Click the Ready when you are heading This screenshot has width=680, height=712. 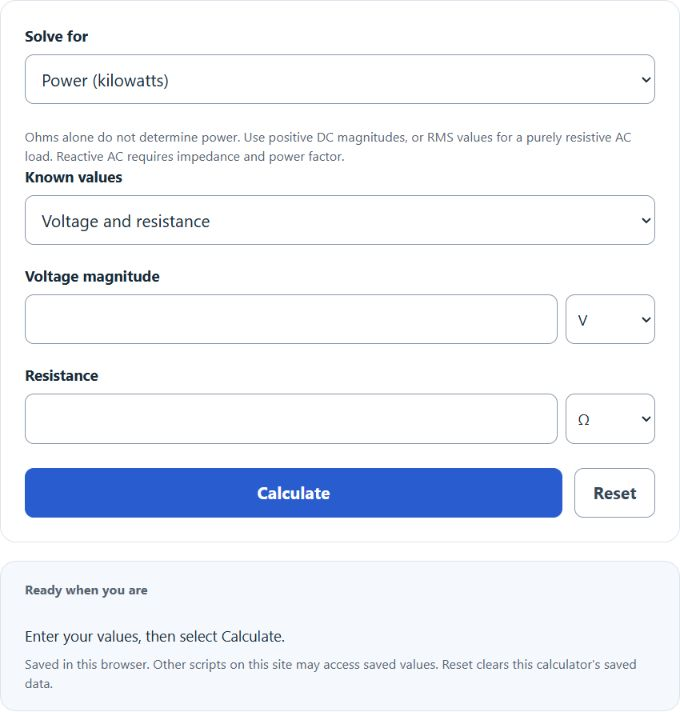click(x=86, y=590)
